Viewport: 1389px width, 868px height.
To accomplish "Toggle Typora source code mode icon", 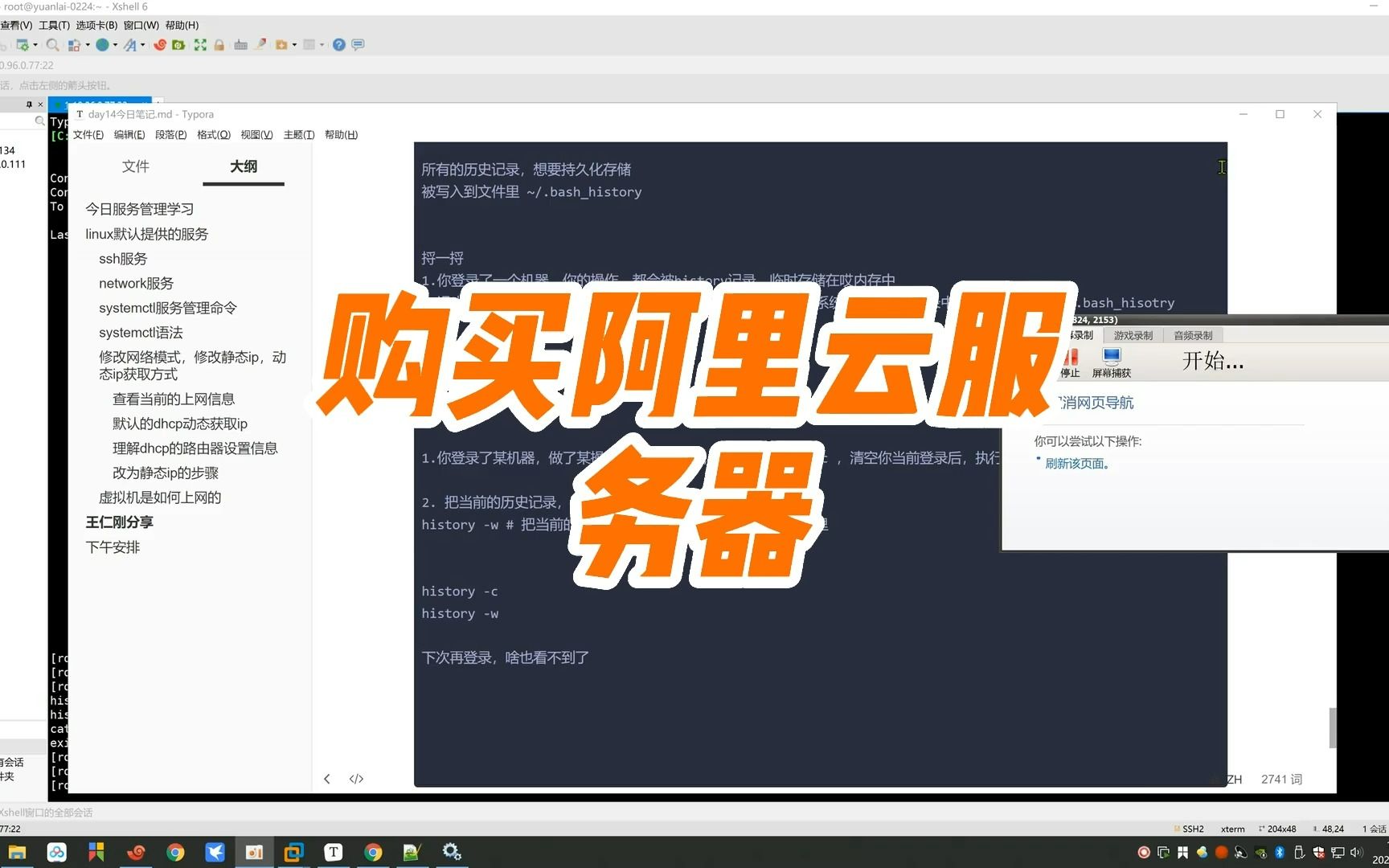I will click(x=356, y=779).
